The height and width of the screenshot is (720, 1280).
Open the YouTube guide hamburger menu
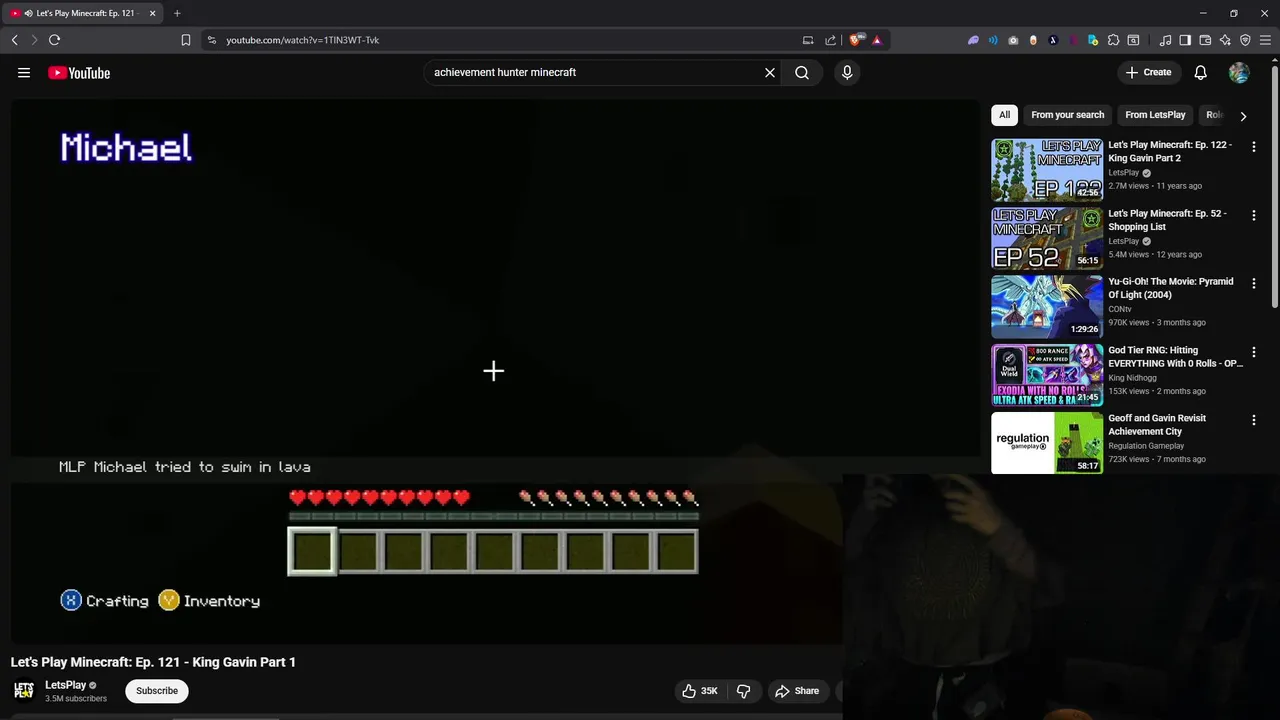coord(24,72)
